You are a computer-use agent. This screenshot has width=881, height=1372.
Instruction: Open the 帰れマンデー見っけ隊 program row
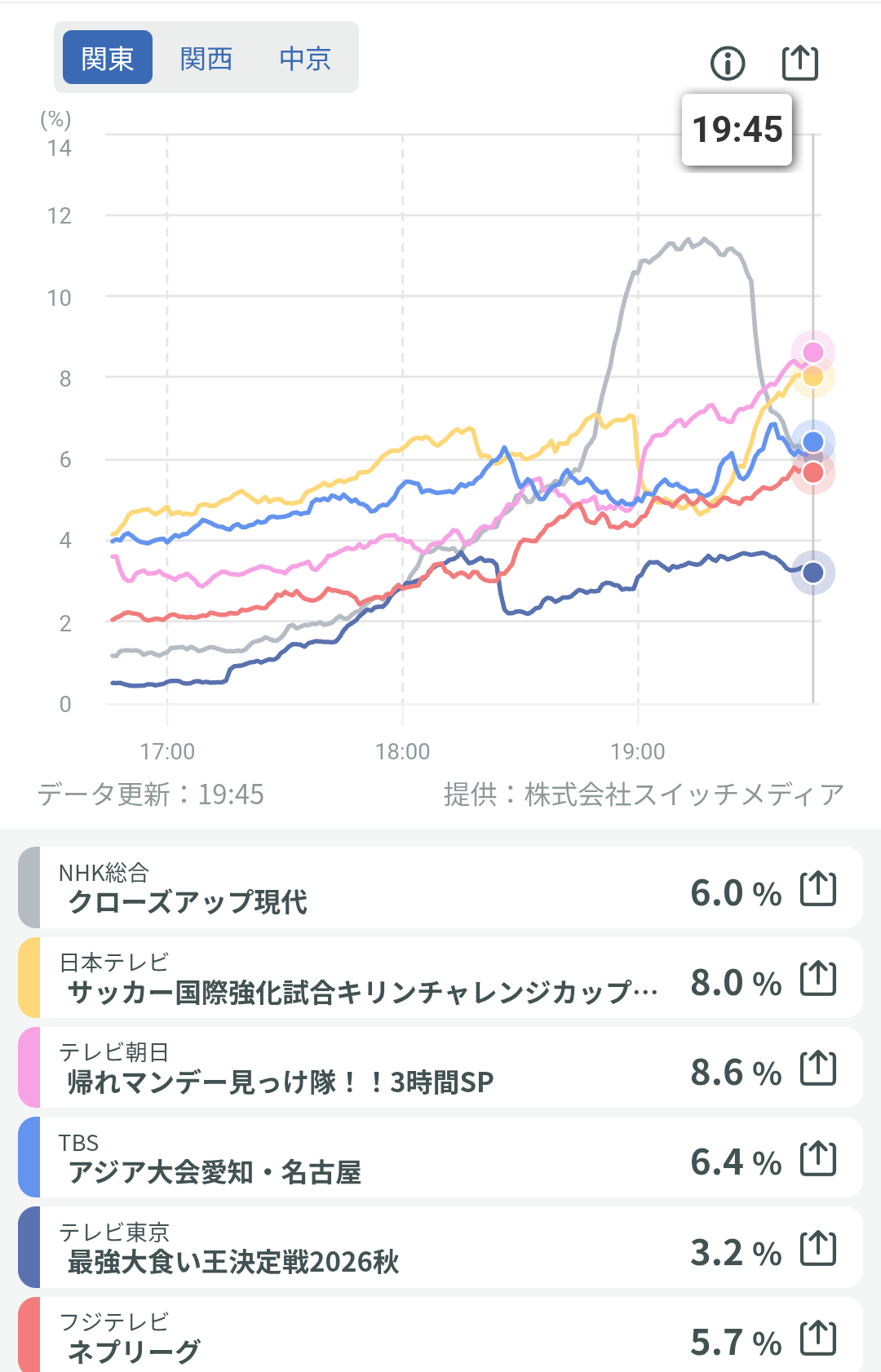coord(440,1067)
